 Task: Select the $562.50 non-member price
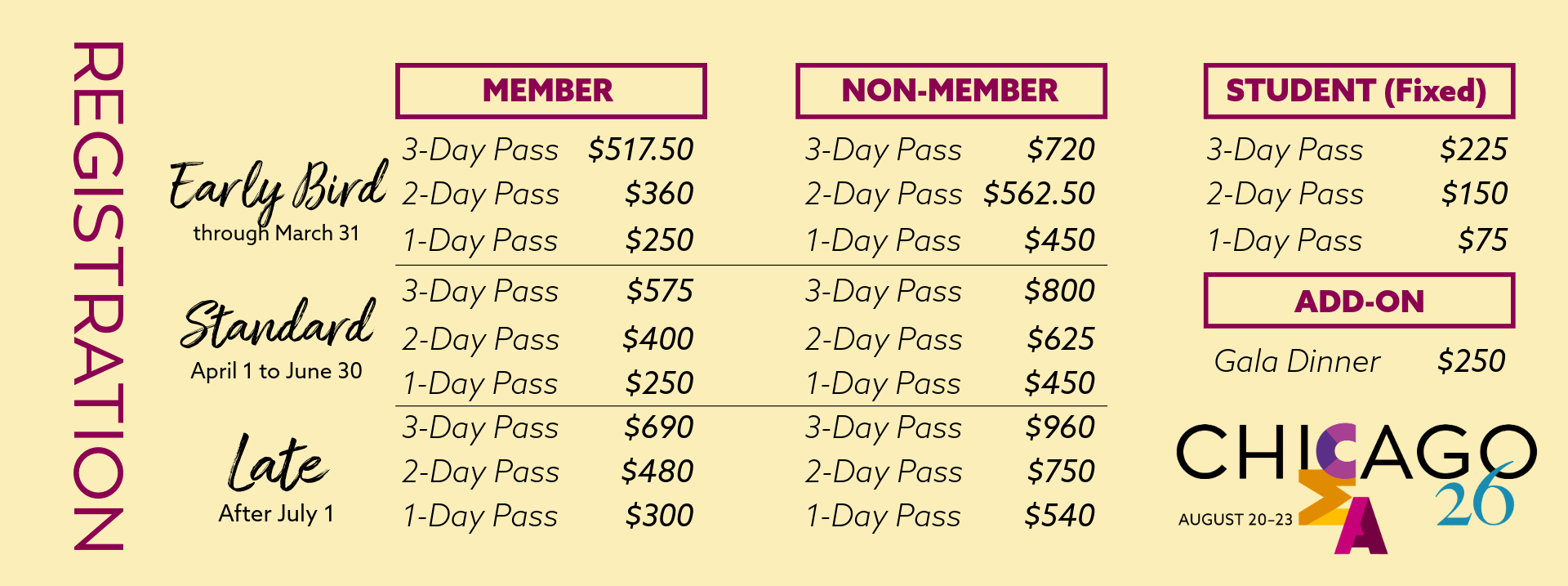1039,194
